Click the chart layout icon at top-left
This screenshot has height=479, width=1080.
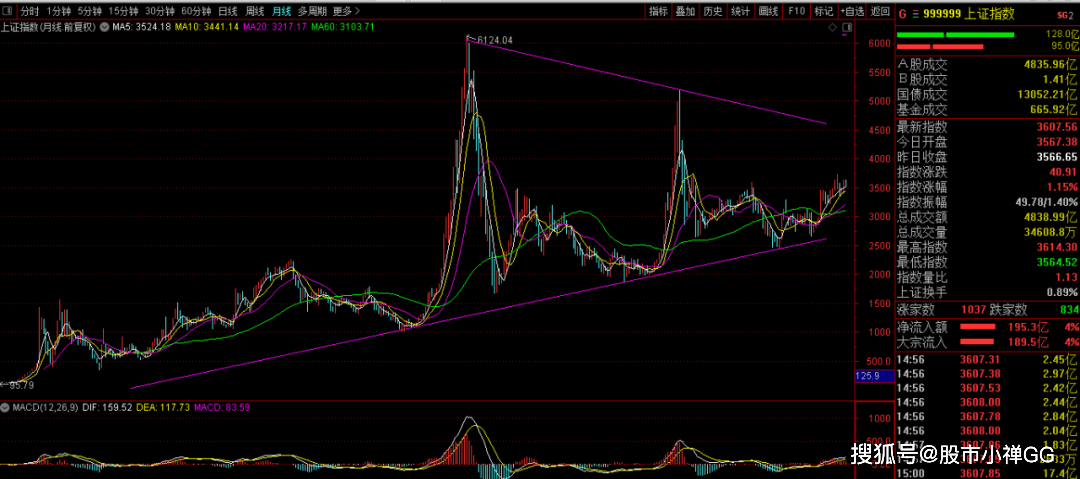click(x=9, y=11)
